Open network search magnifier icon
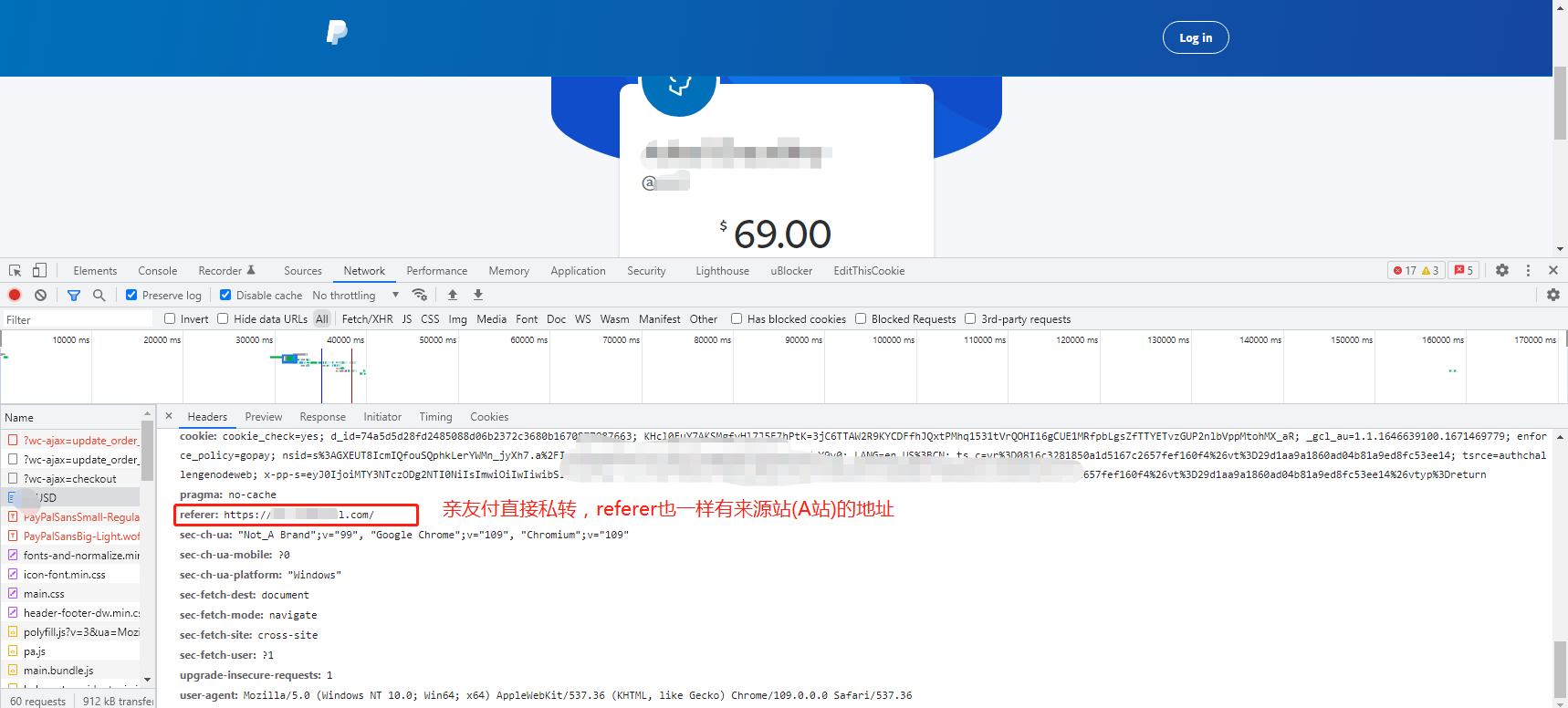1568x708 pixels. tap(99, 295)
